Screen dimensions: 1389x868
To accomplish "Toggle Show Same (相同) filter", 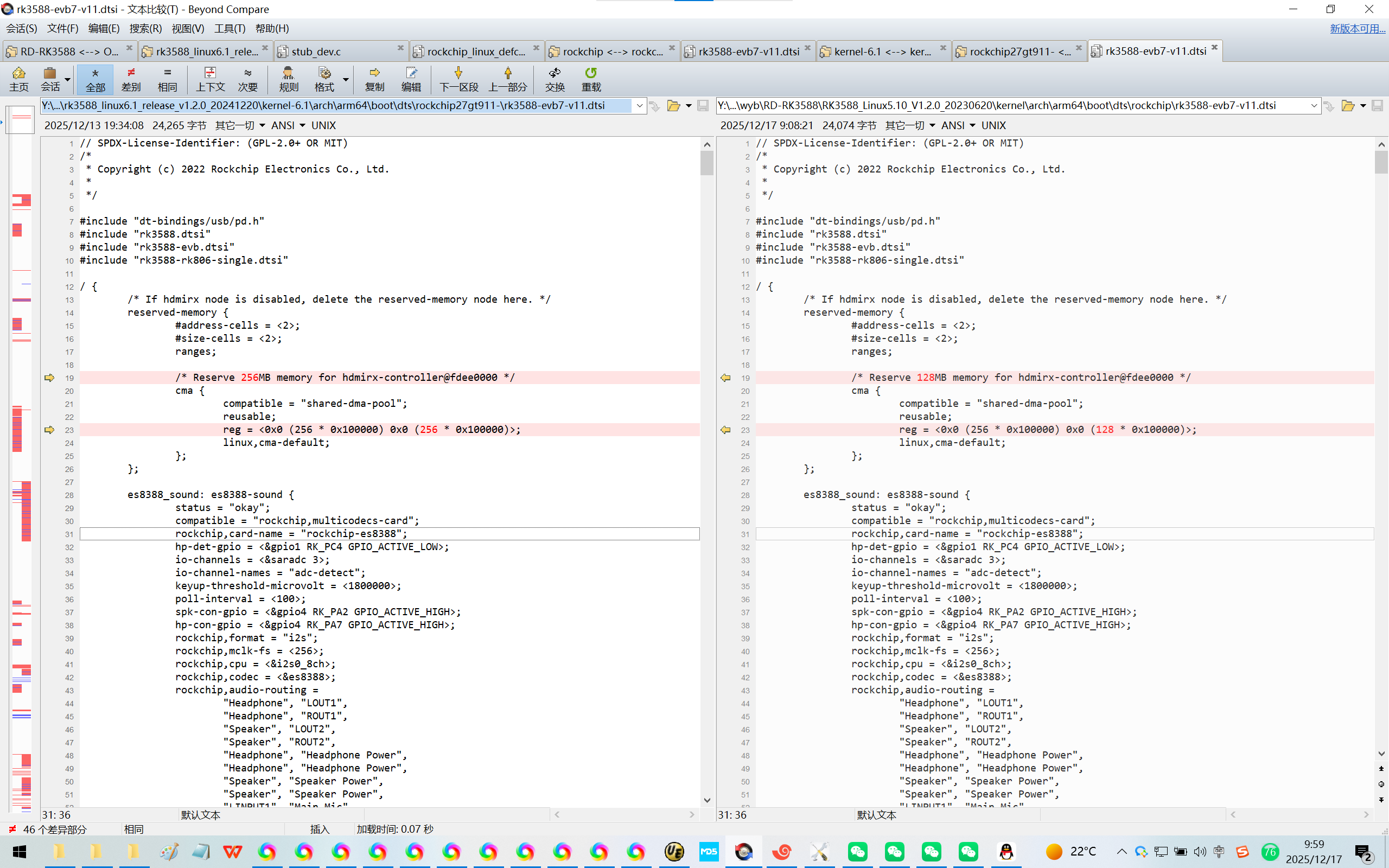I will coord(167,79).
